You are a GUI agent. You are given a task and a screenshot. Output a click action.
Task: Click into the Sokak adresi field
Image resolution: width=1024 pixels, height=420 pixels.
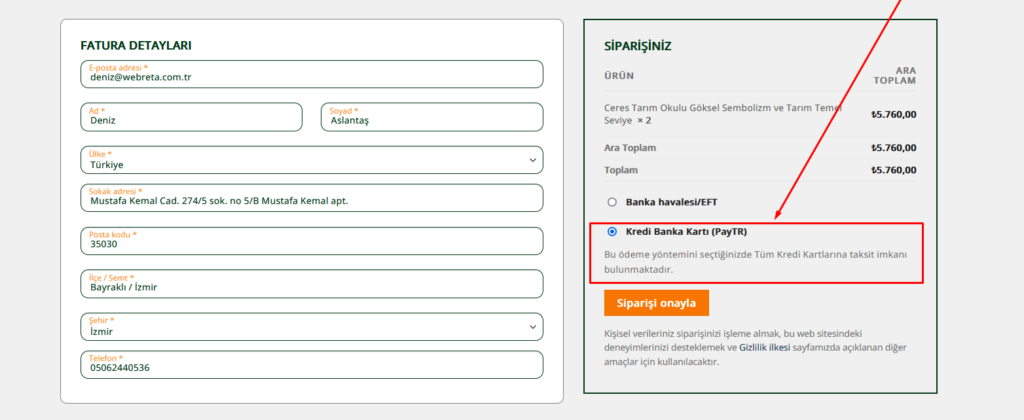coord(310,198)
